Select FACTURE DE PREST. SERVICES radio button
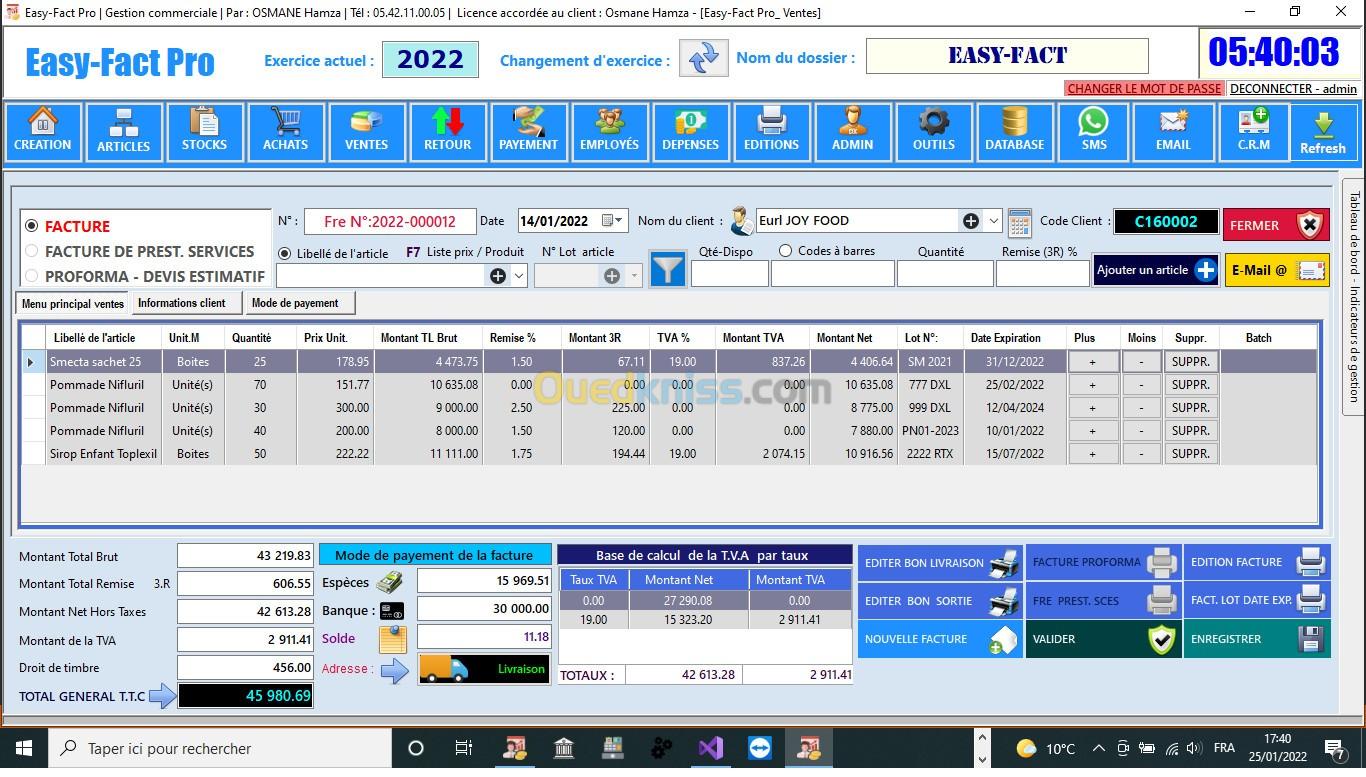This screenshot has height=777, width=1366. pyautogui.click(x=32, y=251)
